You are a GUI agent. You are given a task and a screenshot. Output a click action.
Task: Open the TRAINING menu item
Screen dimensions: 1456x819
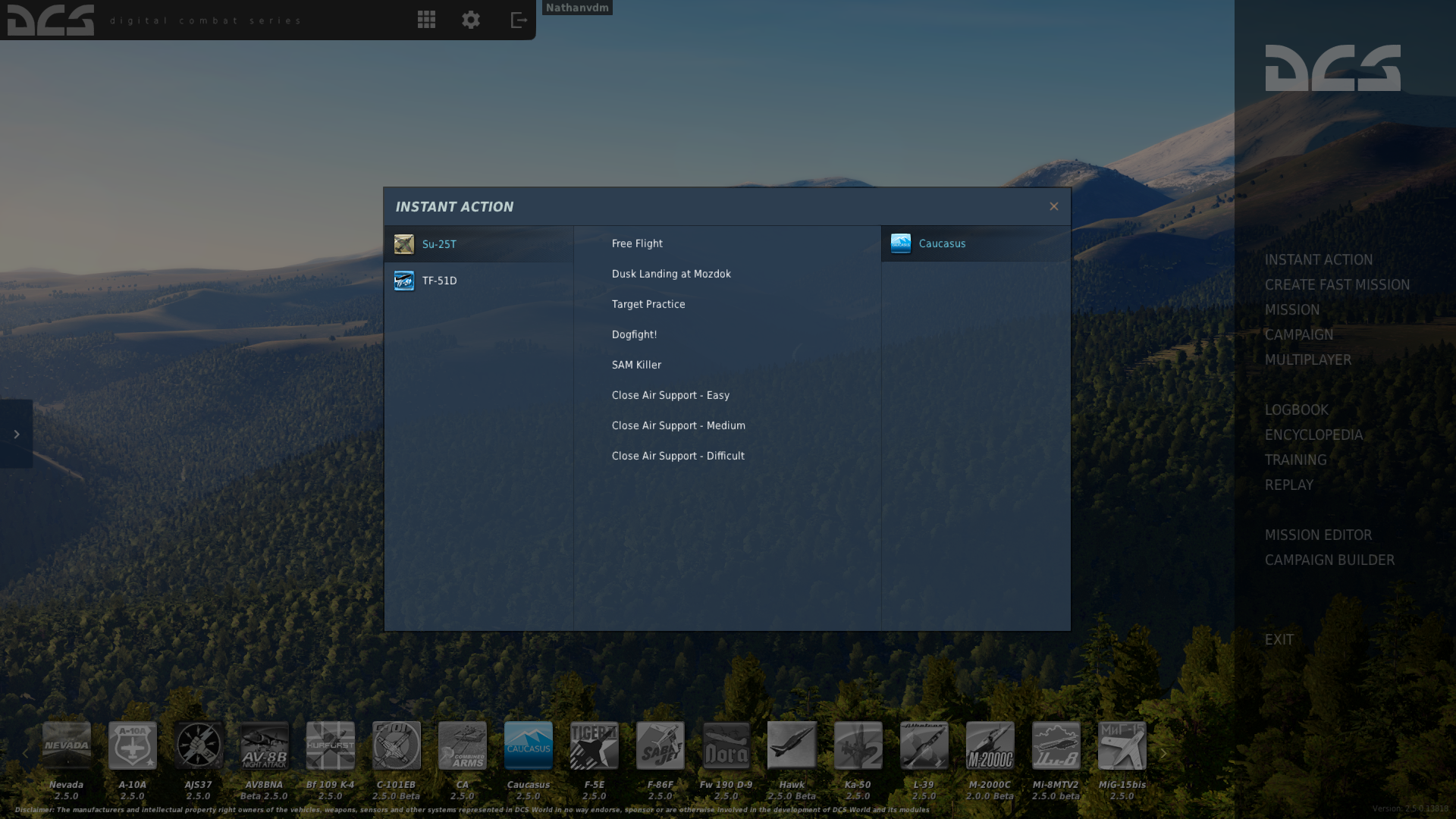(1295, 460)
